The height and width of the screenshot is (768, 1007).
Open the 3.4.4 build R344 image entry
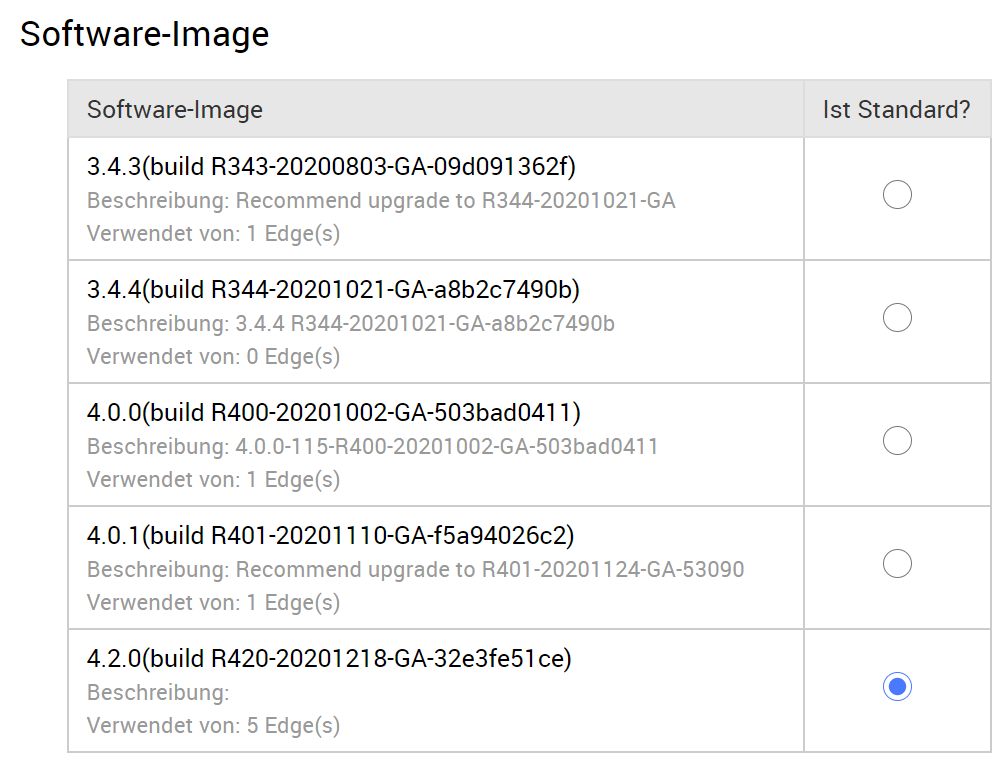pos(333,289)
